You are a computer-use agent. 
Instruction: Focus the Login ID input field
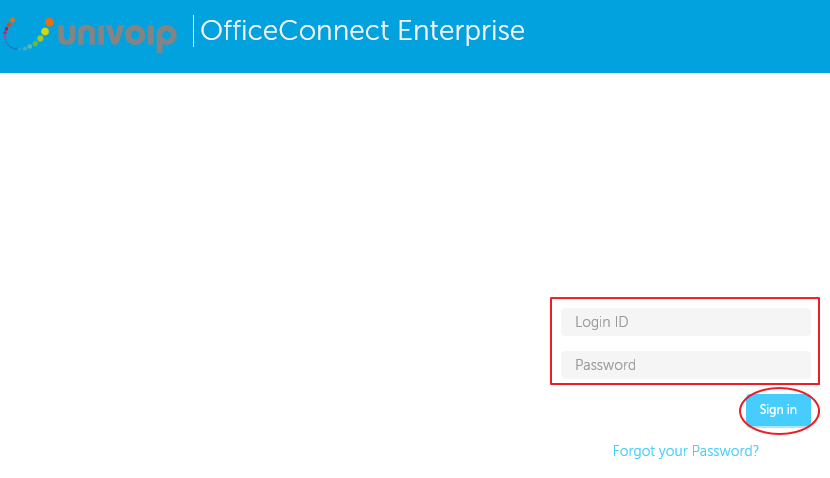point(685,322)
